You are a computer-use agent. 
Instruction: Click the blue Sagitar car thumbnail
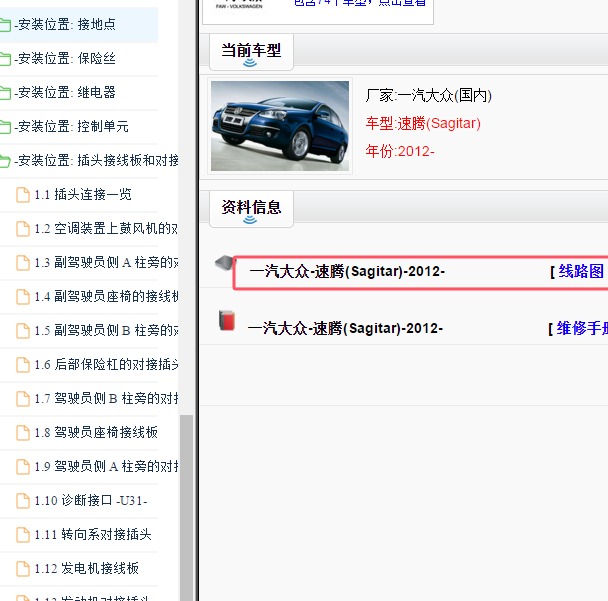(280, 126)
